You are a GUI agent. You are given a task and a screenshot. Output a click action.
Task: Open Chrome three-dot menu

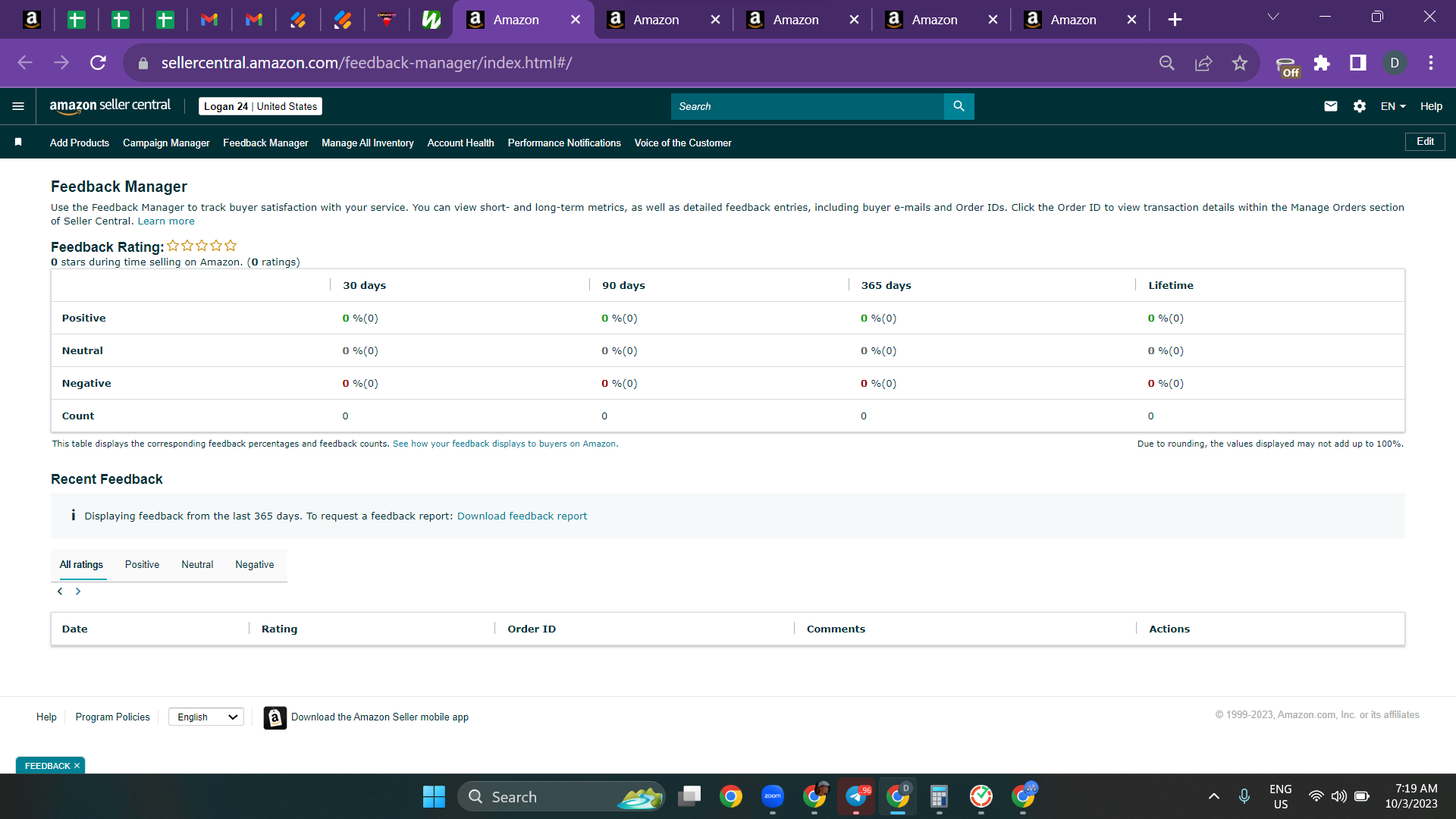pos(1431,63)
